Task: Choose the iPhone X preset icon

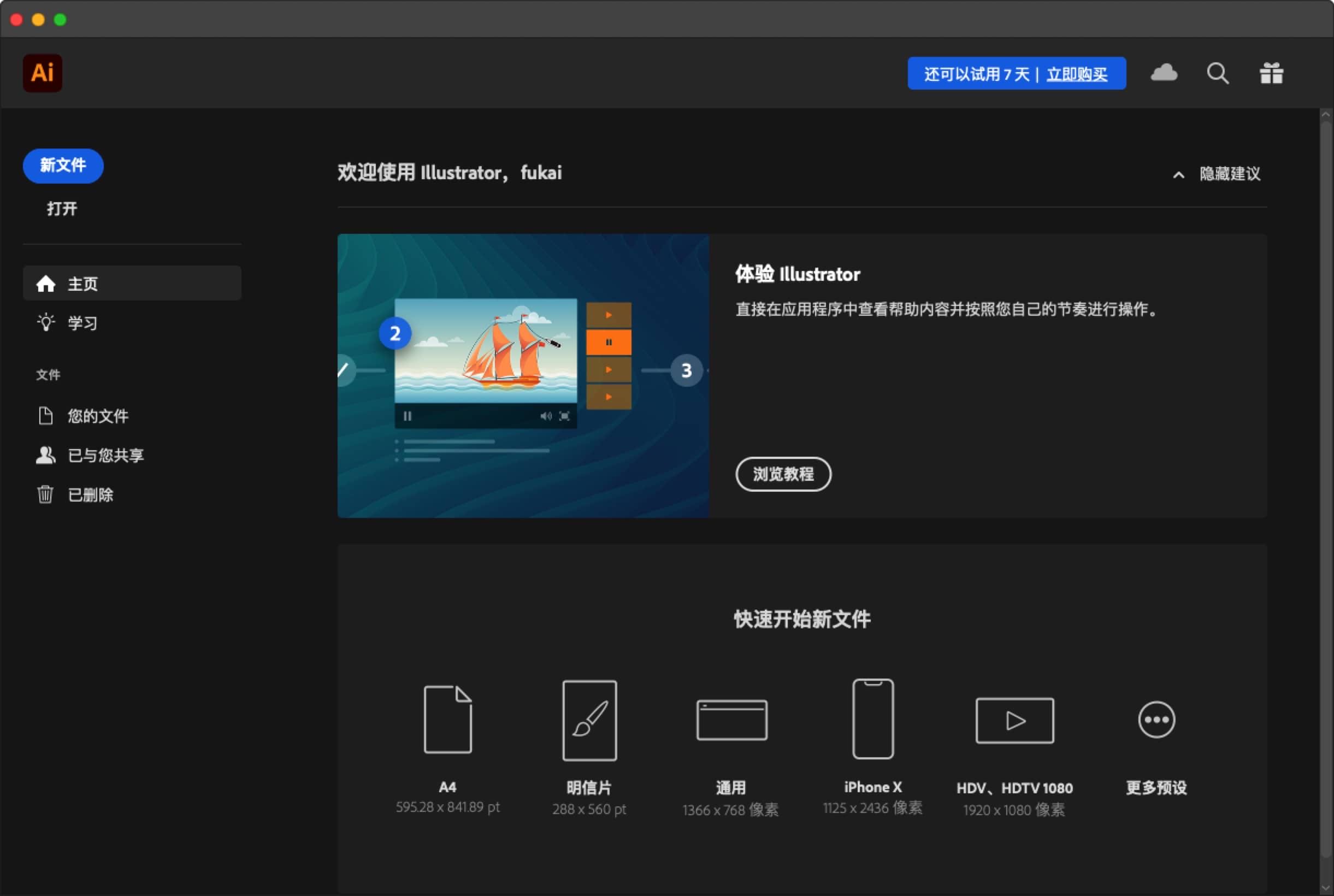Action: [873, 719]
